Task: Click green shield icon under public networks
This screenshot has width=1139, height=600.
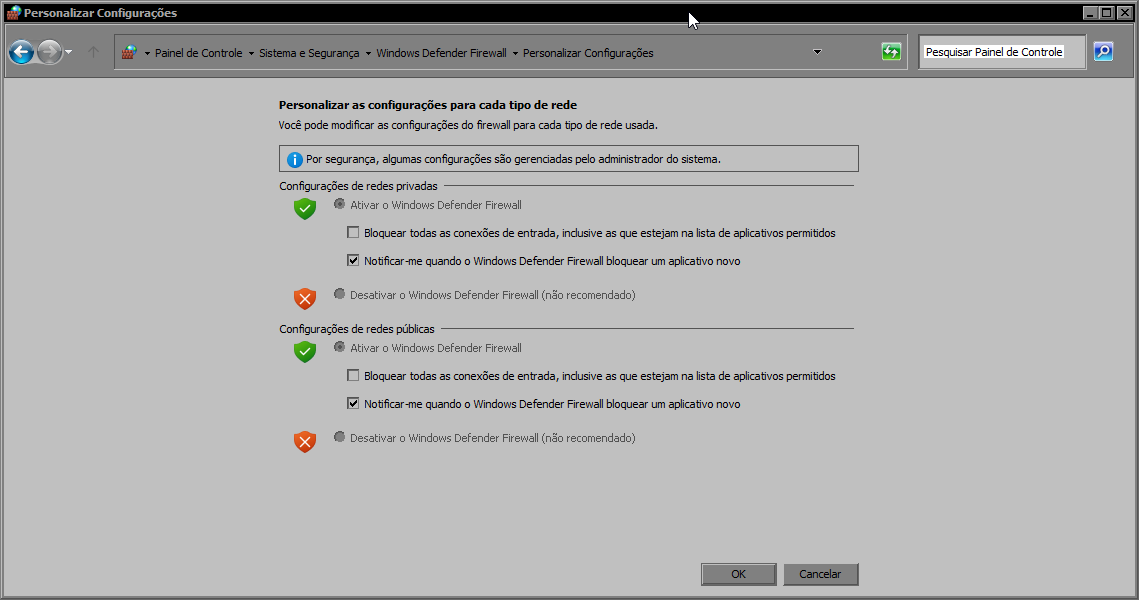Action: [x=305, y=352]
